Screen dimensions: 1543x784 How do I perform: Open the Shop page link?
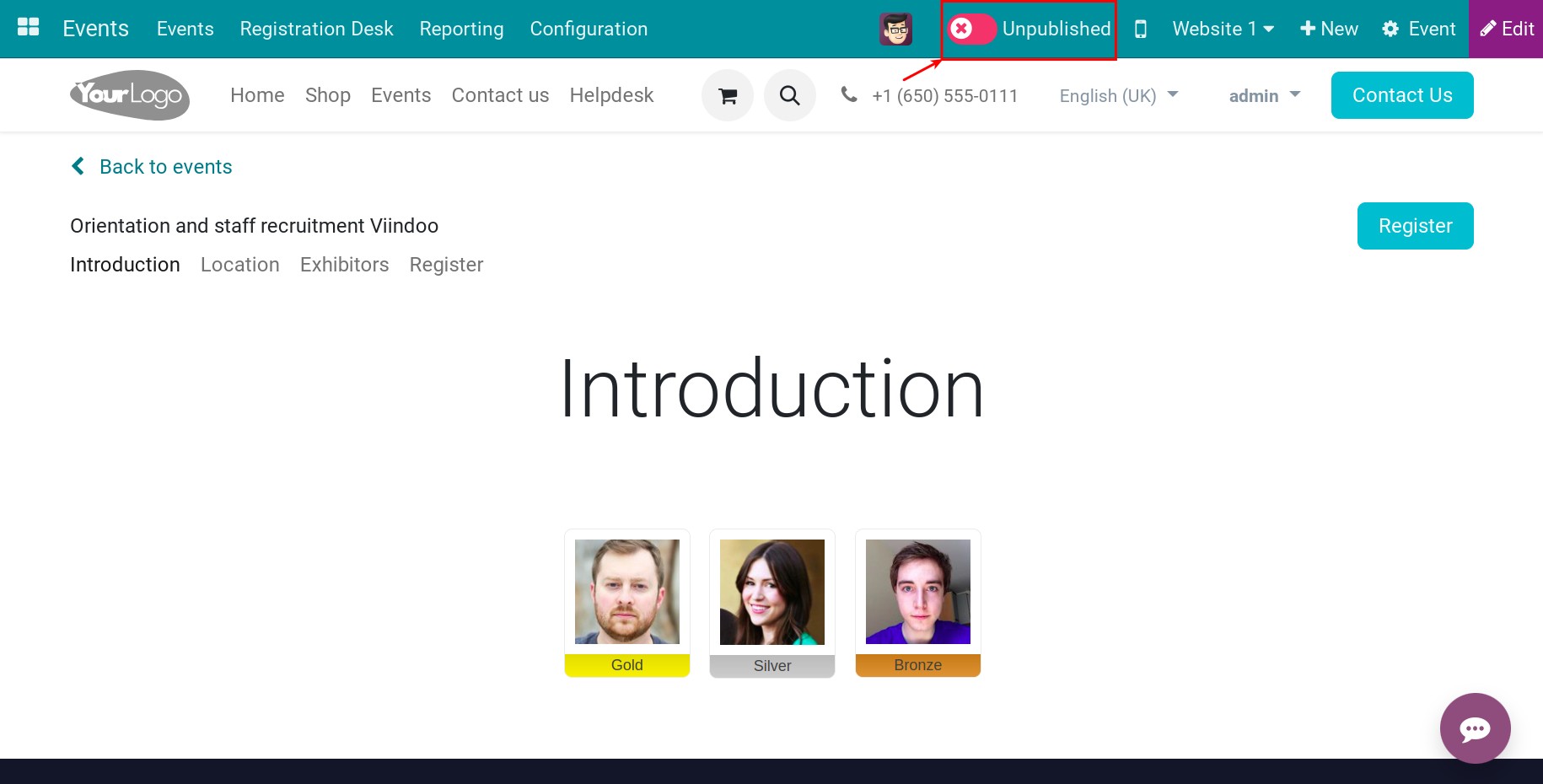pyautogui.click(x=328, y=95)
